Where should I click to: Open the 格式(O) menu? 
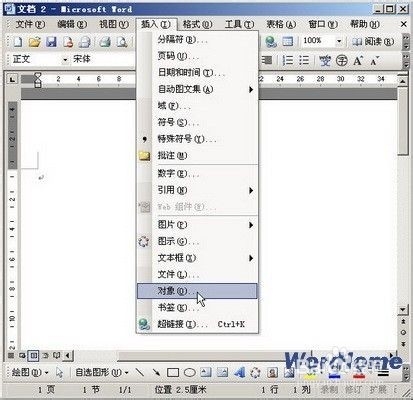point(197,24)
